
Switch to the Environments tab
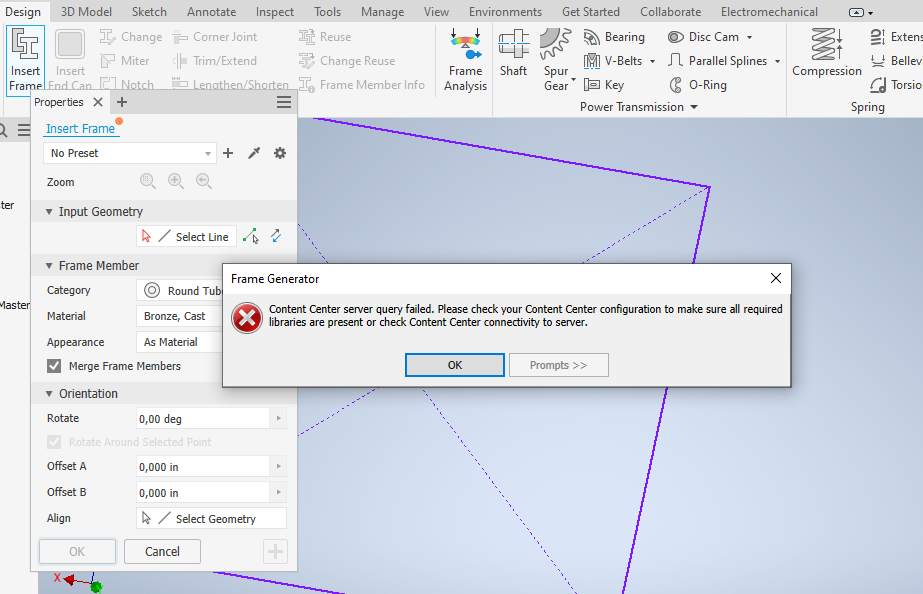pos(505,12)
